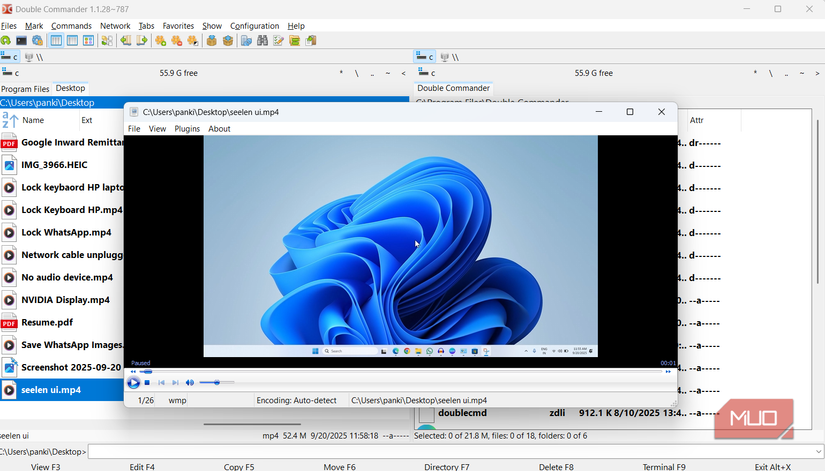This screenshot has height=471, width=825.
Task: Switch to Full columns view icon
Action: click(72, 41)
